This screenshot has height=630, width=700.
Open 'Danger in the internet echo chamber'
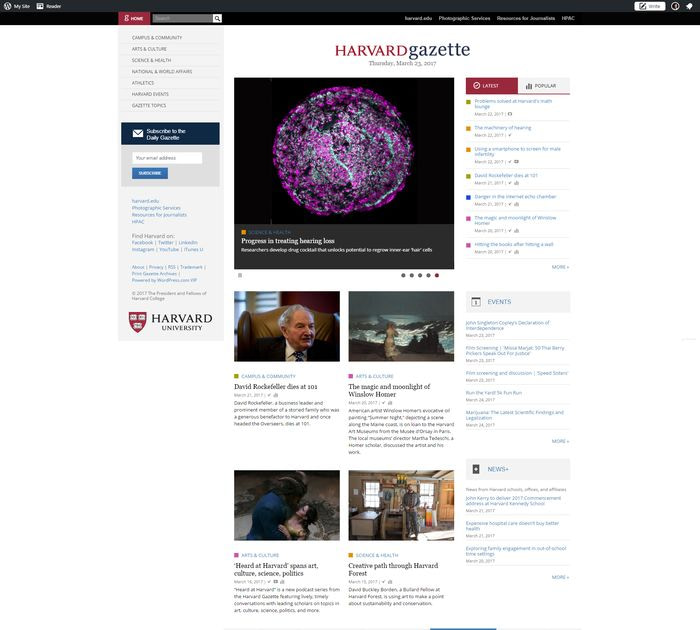pyautogui.click(x=515, y=197)
